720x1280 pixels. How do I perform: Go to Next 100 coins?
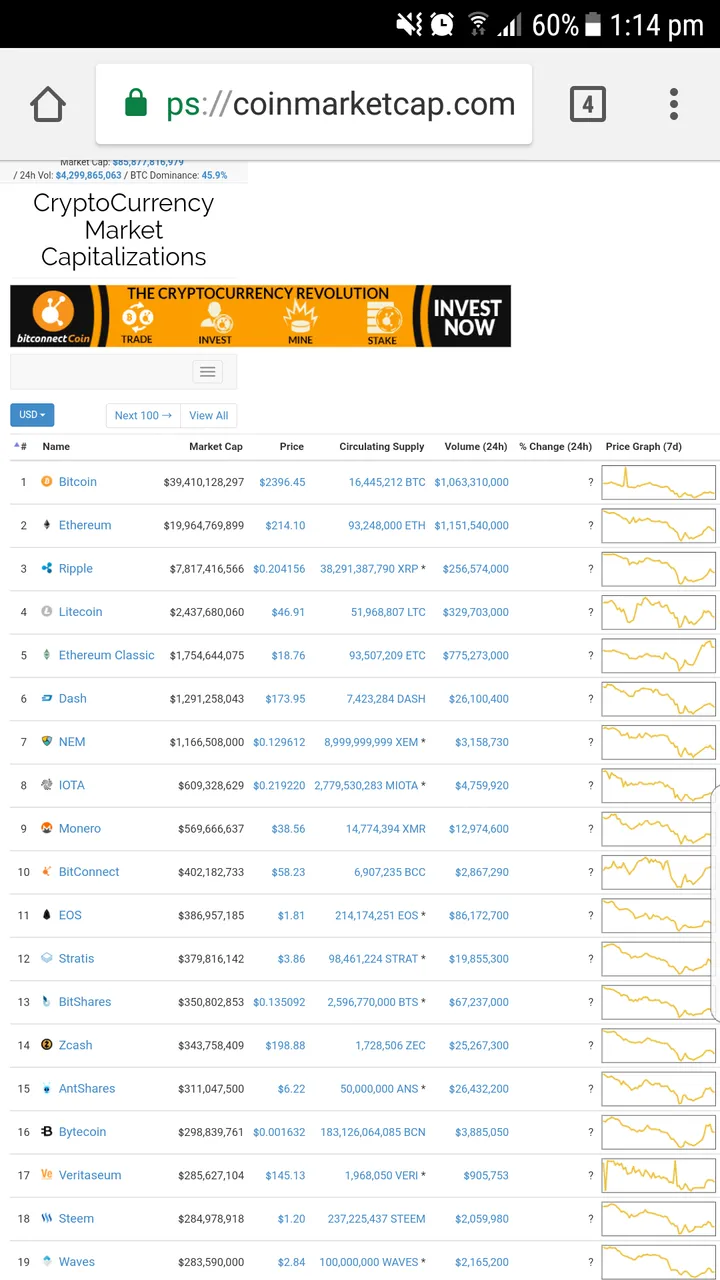point(143,415)
